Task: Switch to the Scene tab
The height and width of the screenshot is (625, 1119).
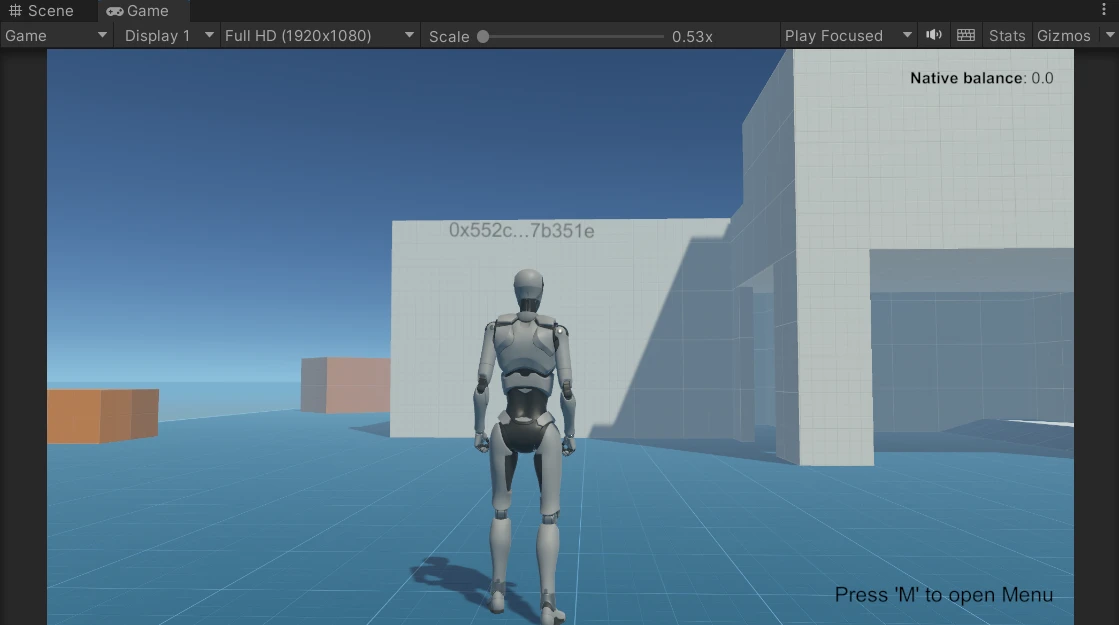Action: (x=42, y=11)
